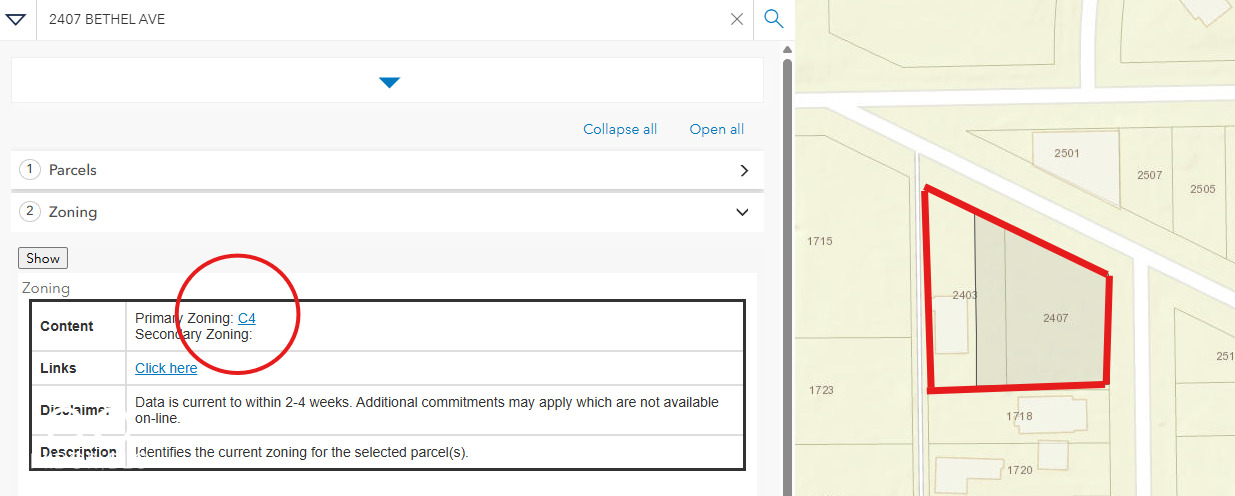Select the Secondary Zoning text

click(194, 334)
